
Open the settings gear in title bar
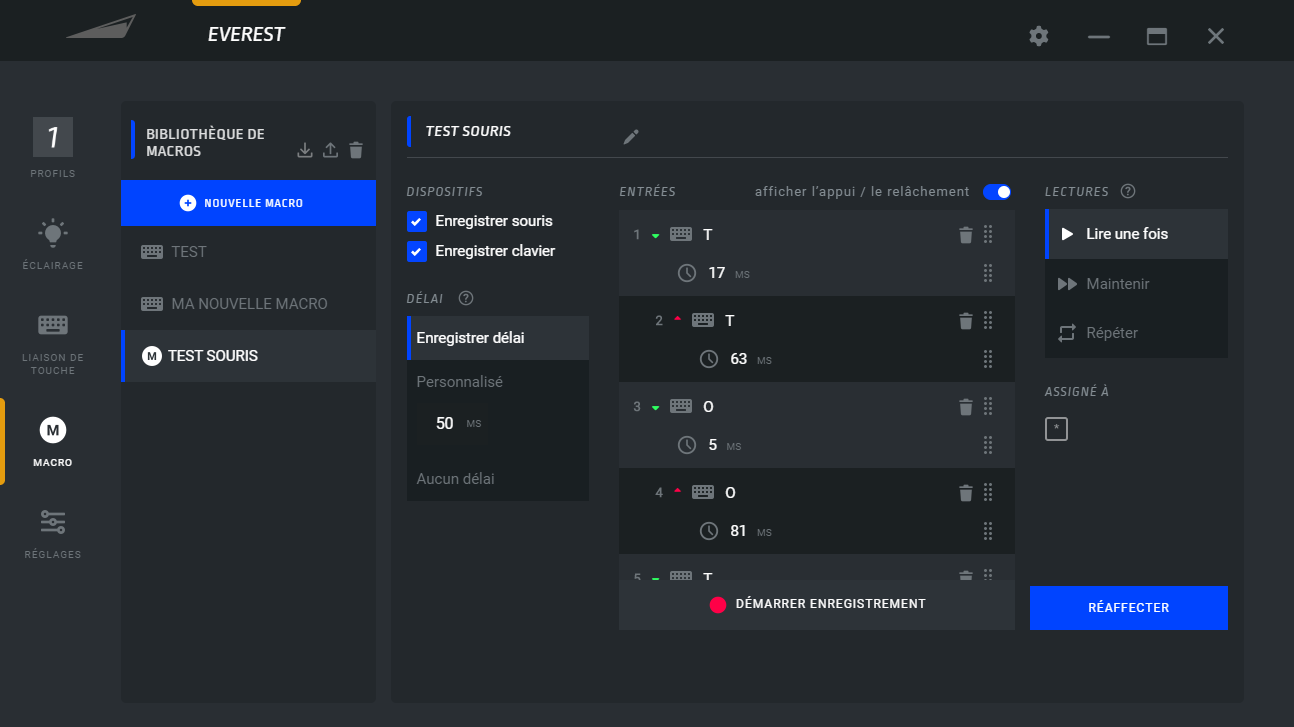(1039, 37)
